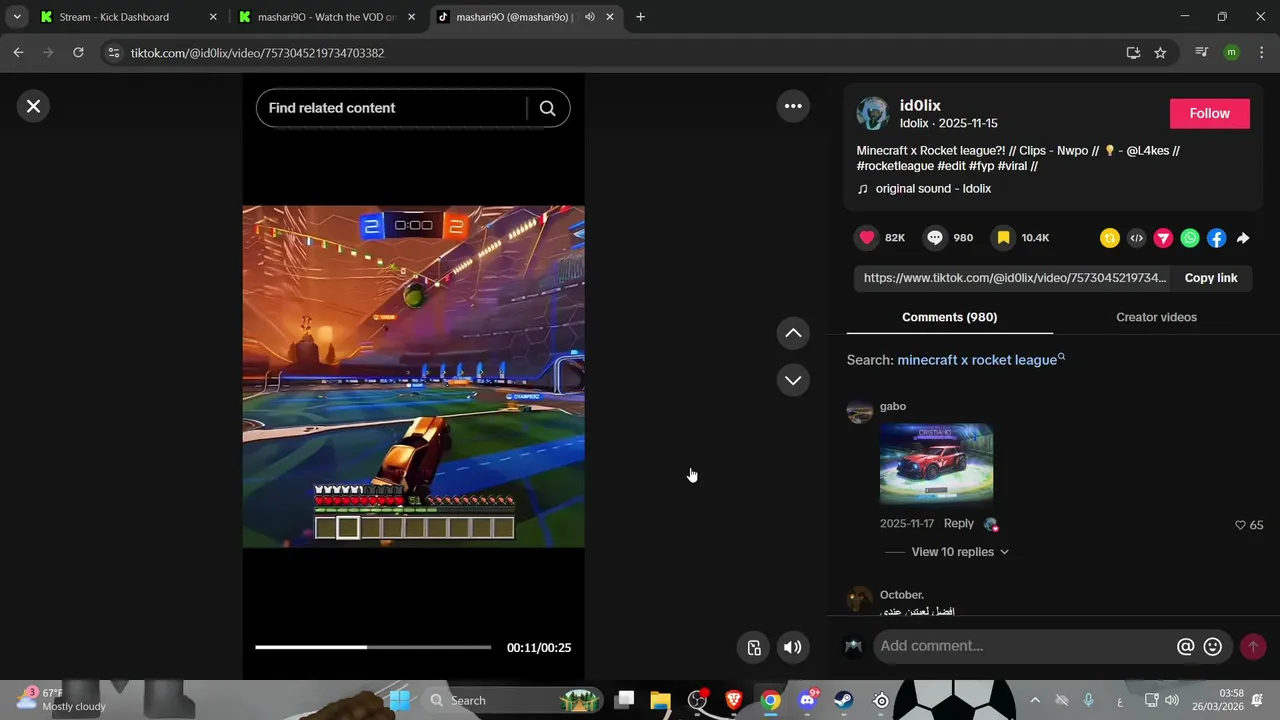Copy the video URL text field
This screenshot has width=1280, height=720.
point(1014,278)
